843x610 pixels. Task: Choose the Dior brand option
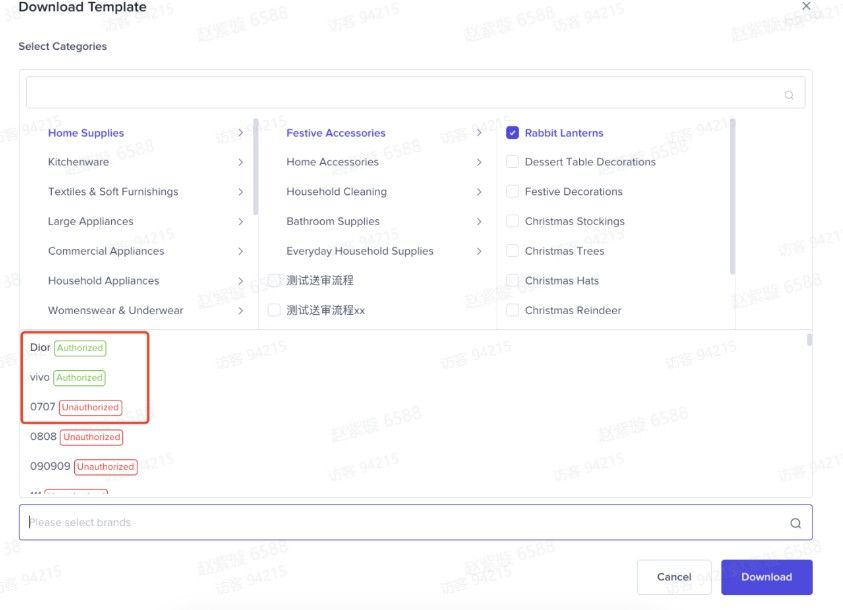click(x=40, y=348)
